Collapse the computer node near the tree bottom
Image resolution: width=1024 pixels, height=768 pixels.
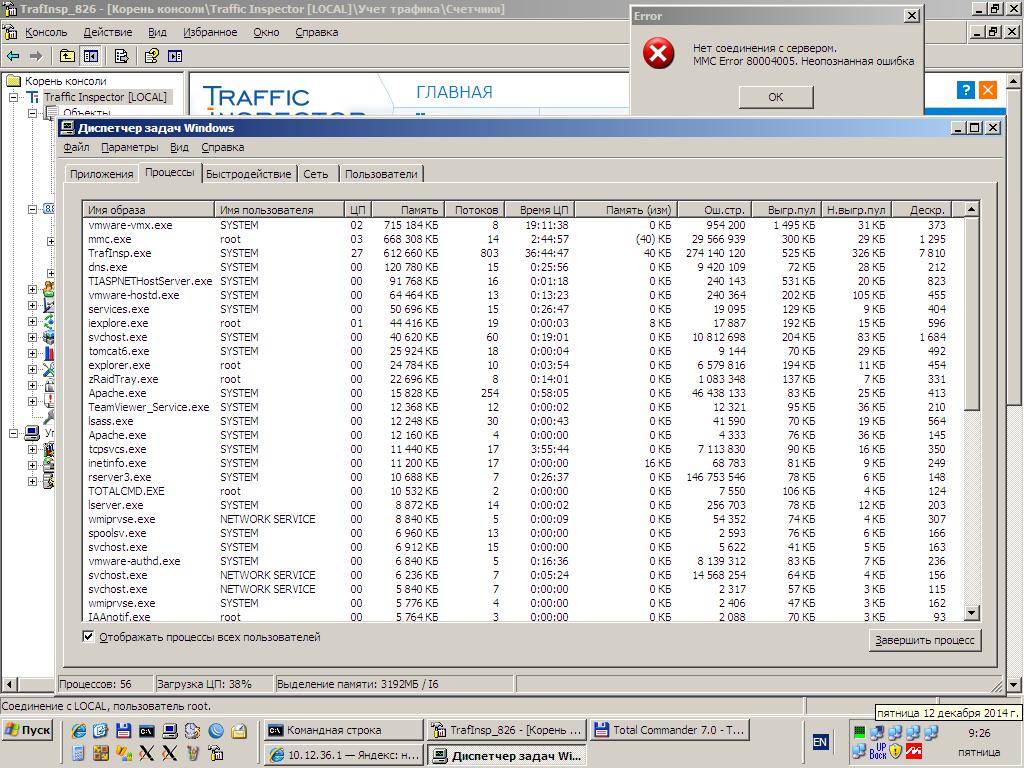[x=14, y=433]
